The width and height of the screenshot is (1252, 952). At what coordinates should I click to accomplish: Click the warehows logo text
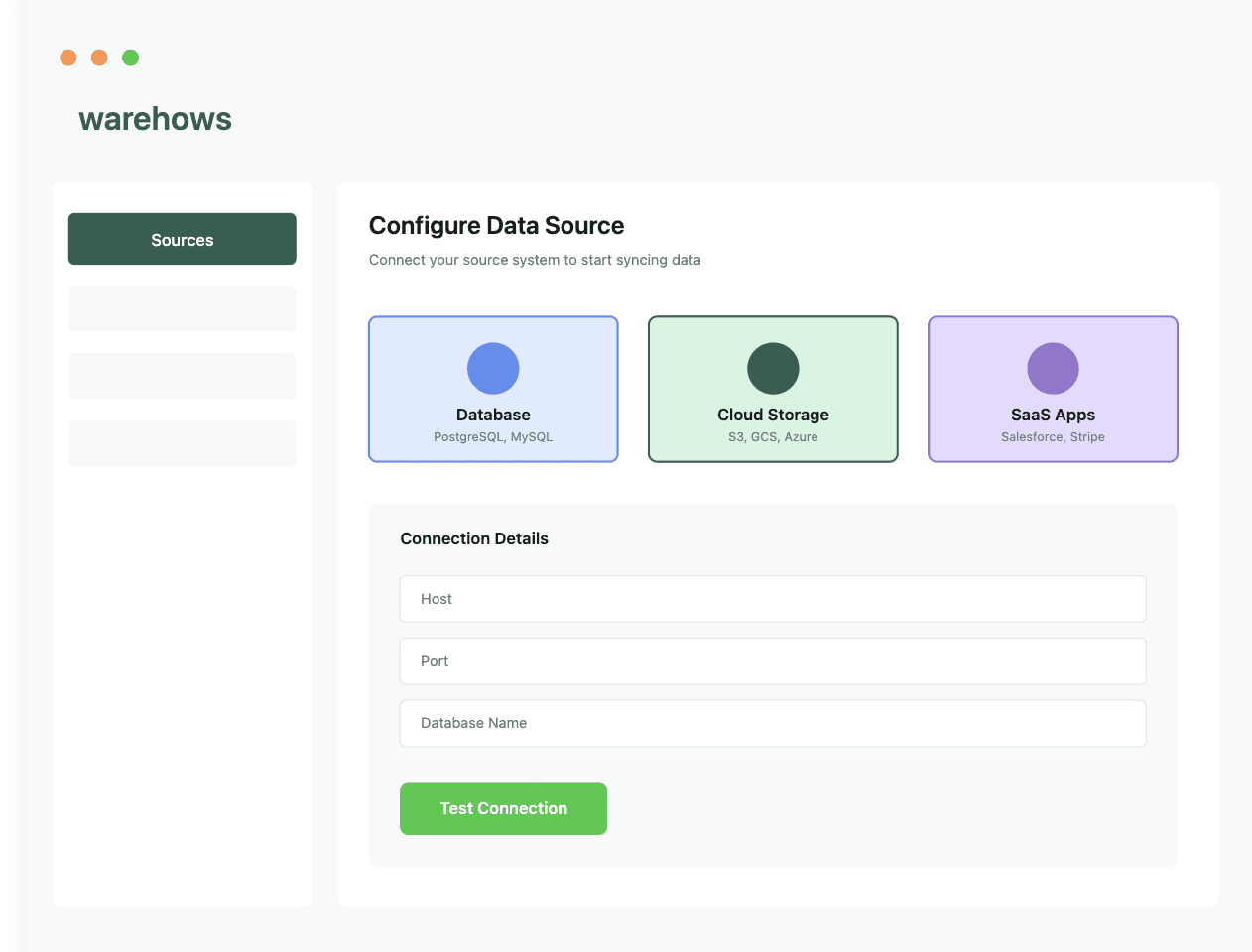(156, 119)
